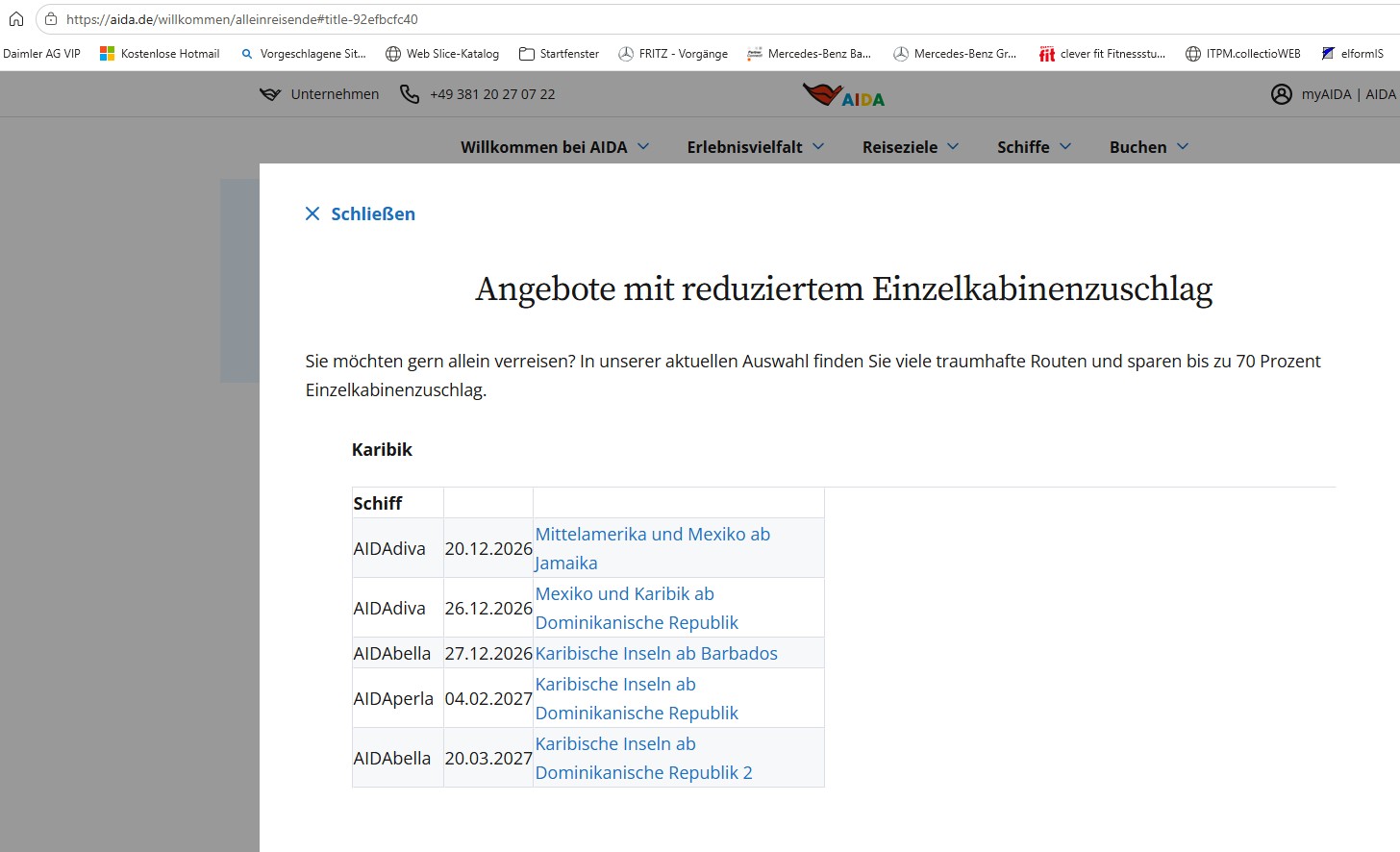
Task: Open the clever fit Fitnessstudio bookmark
Action: coord(1102,54)
